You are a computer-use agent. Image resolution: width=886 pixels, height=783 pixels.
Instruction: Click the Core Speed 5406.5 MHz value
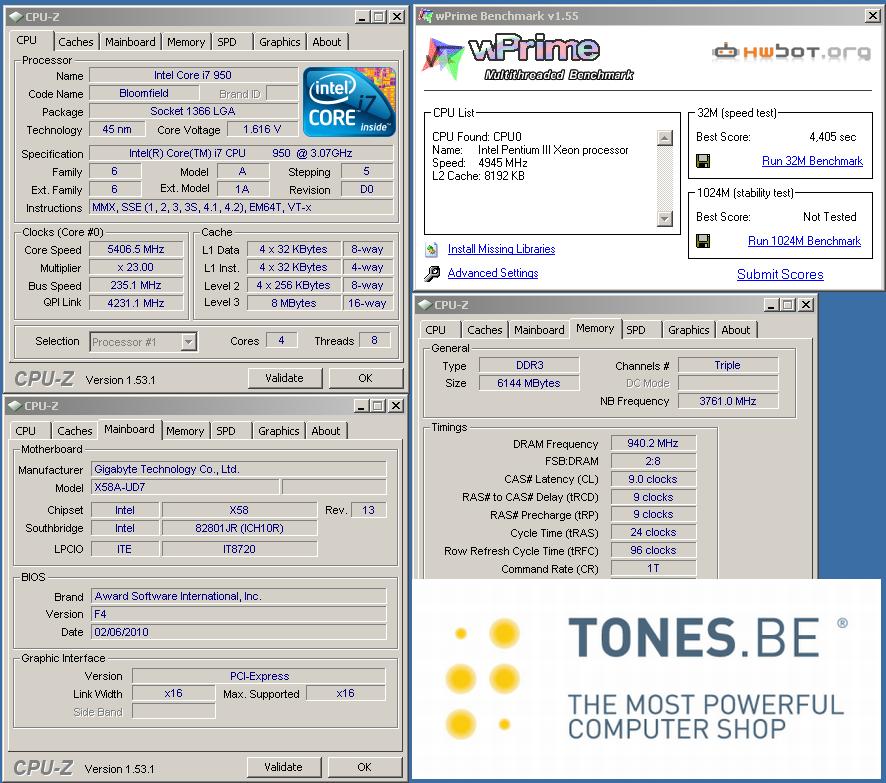(x=136, y=250)
